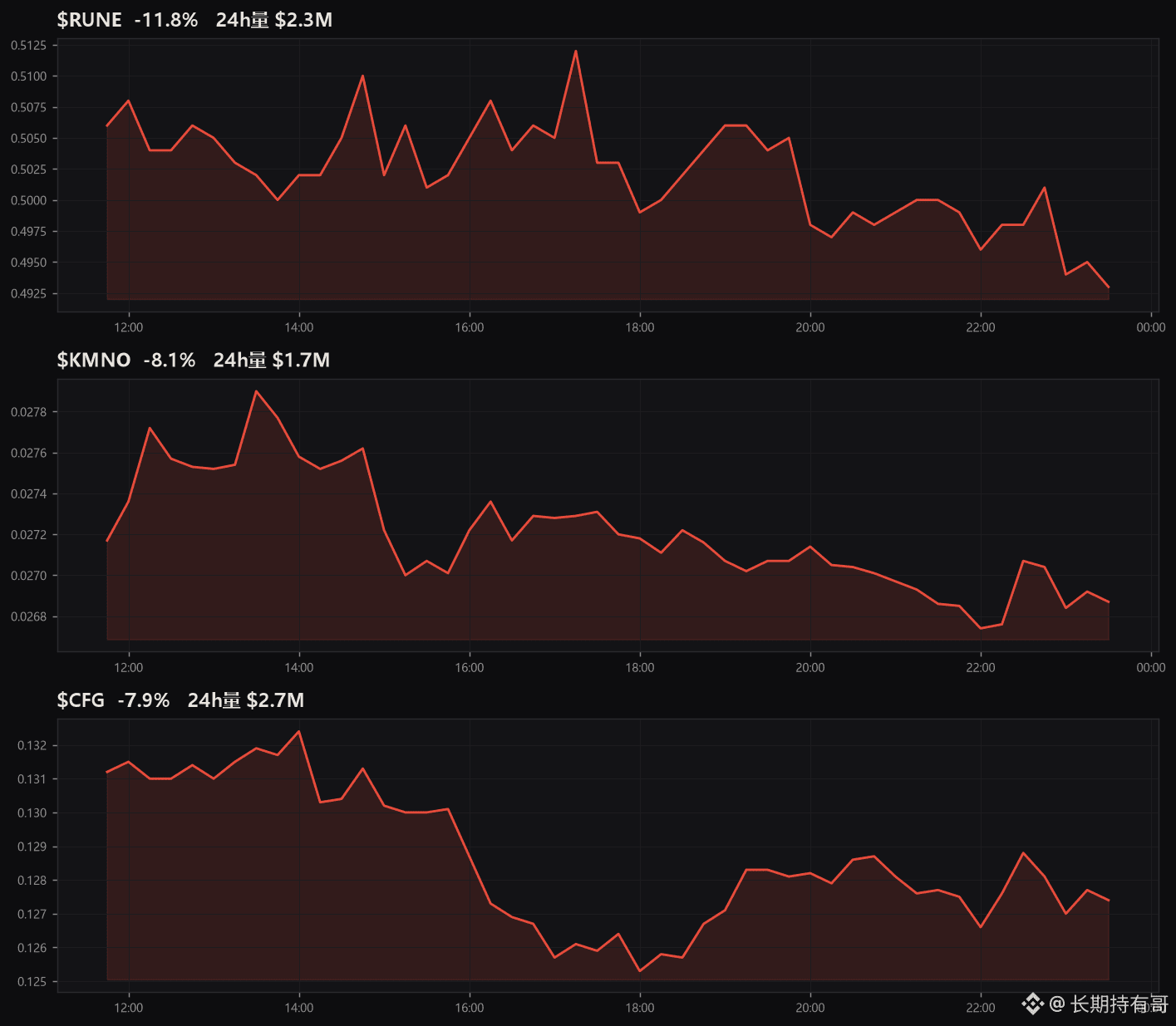Click the $KMNO ticker title
This screenshot has height=1026, width=1176.
94,360
